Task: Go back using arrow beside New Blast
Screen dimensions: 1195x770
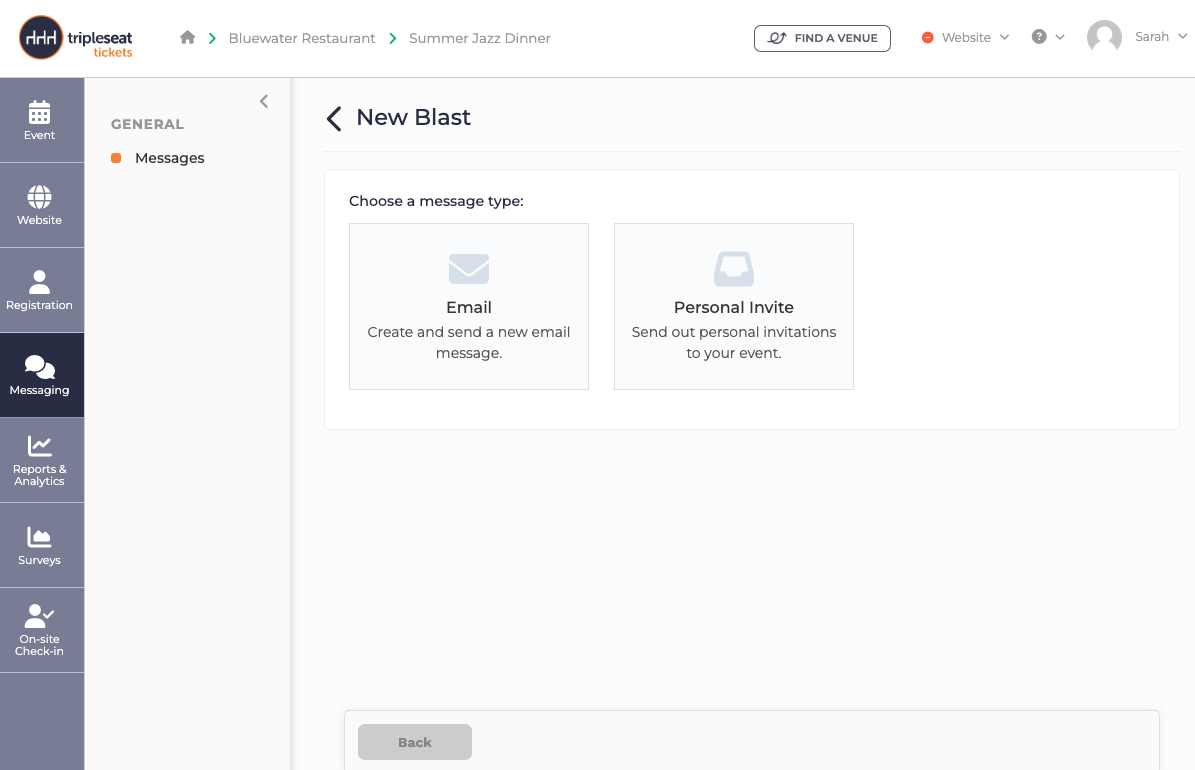Action: point(334,118)
